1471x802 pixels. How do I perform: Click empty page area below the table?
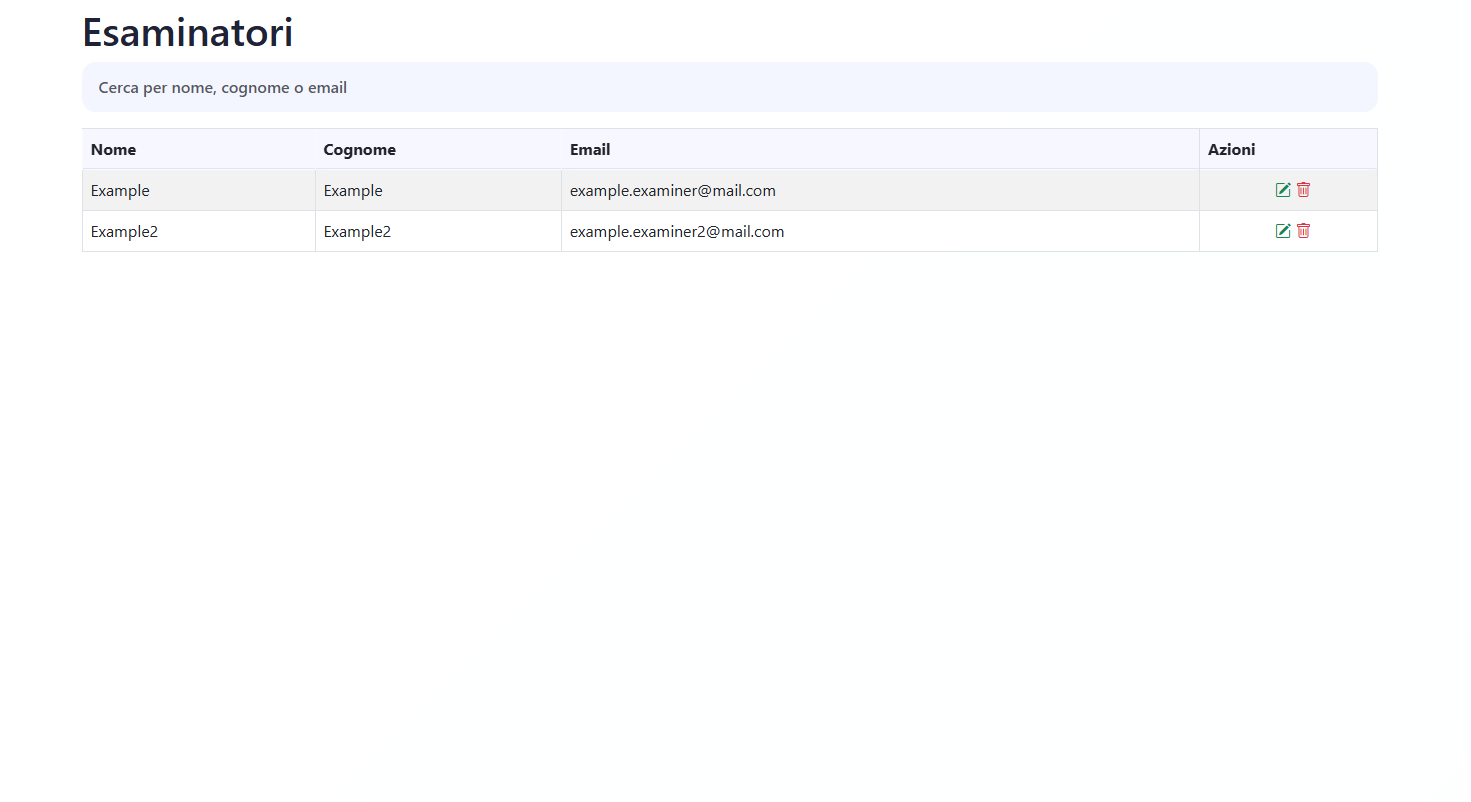pos(729,500)
